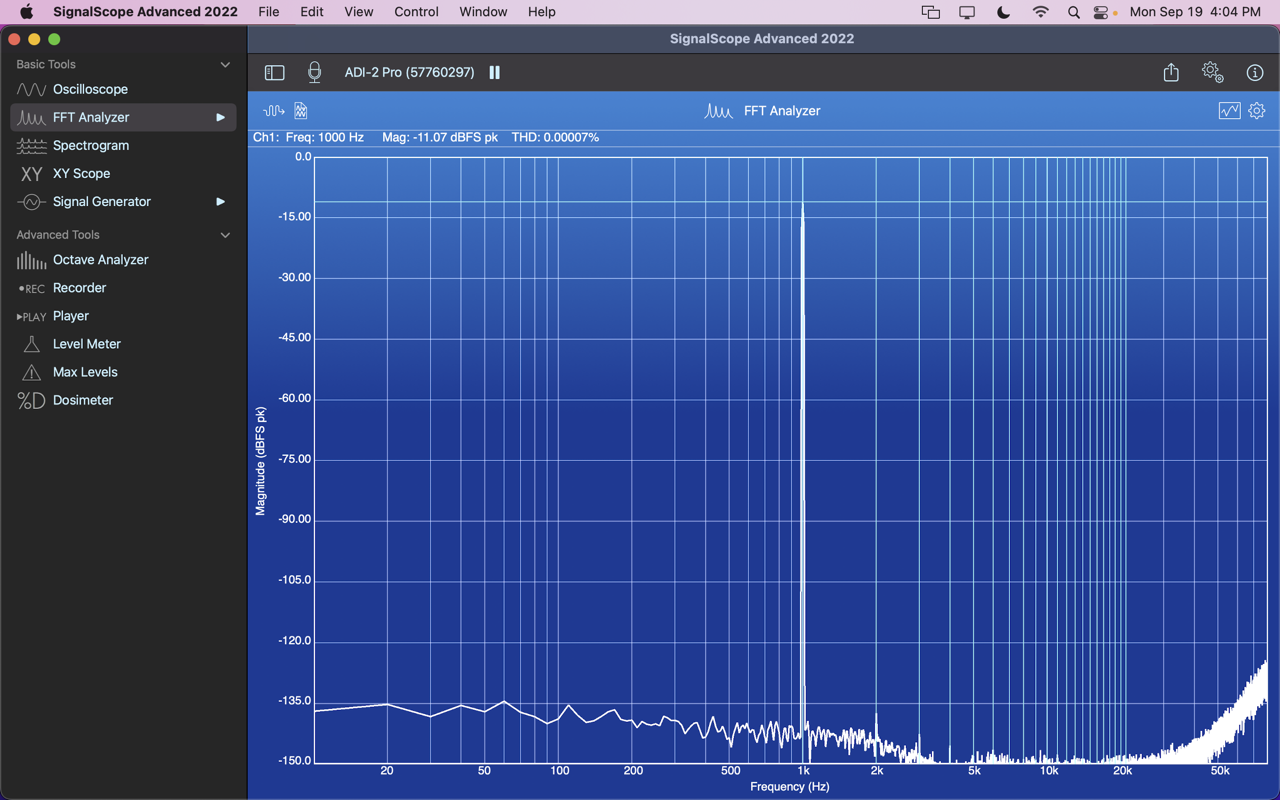This screenshot has height=800, width=1280.
Task: Select the Signal Generator icon
Action: (x=31, y=201)
